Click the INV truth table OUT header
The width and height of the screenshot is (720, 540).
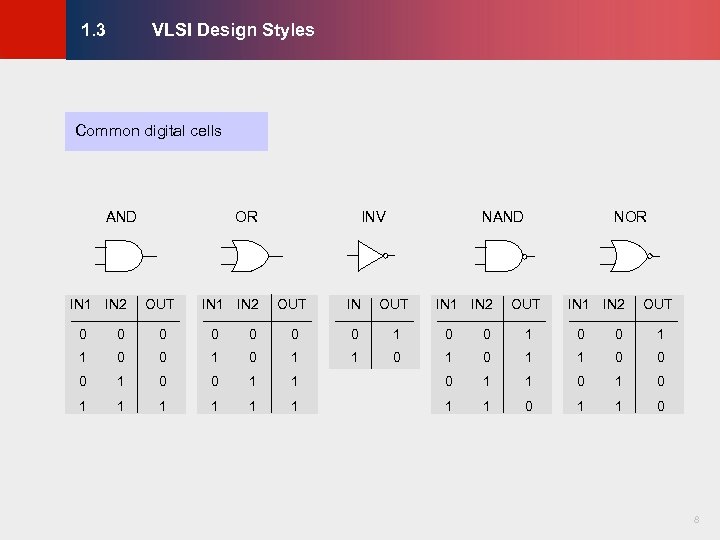(394, 304)
